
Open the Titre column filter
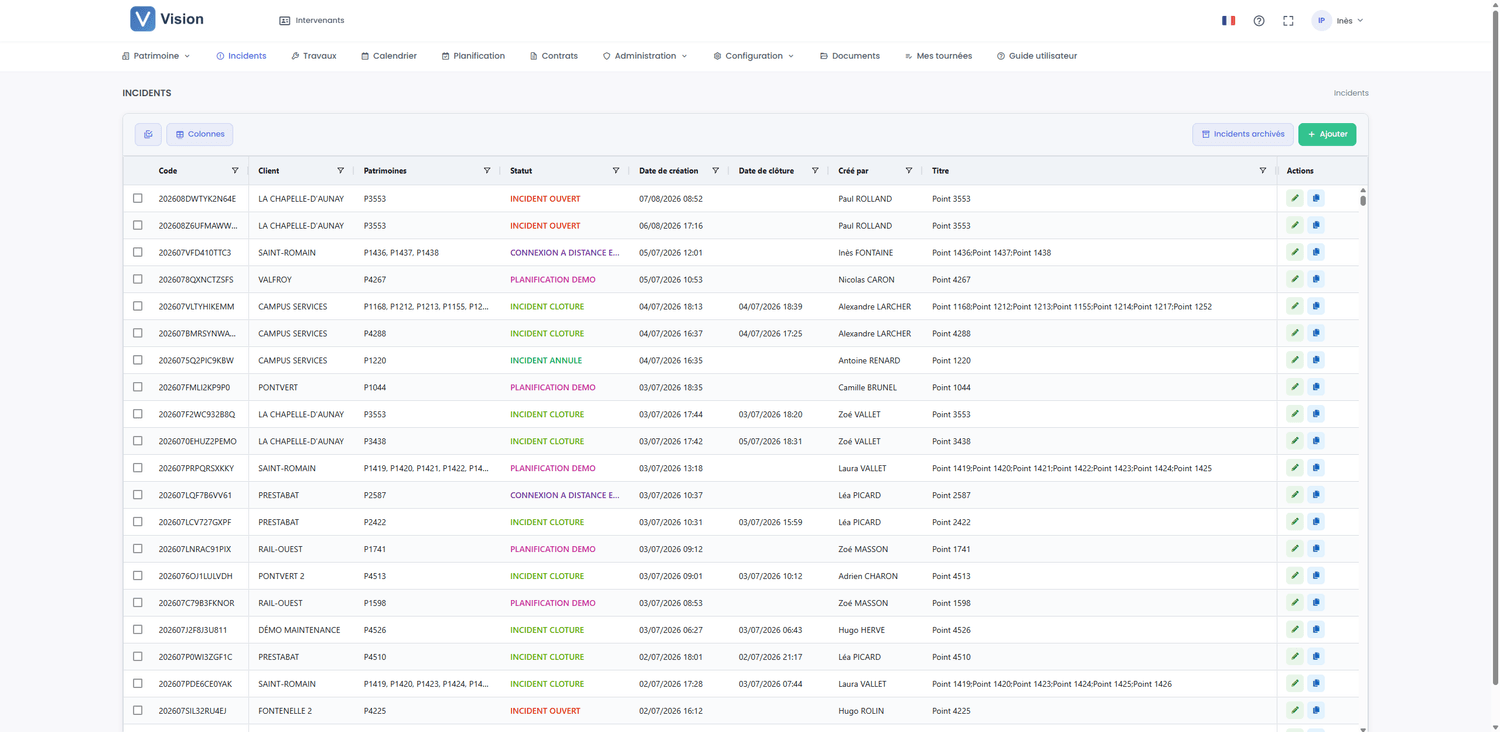click(x=1263, y=171)
